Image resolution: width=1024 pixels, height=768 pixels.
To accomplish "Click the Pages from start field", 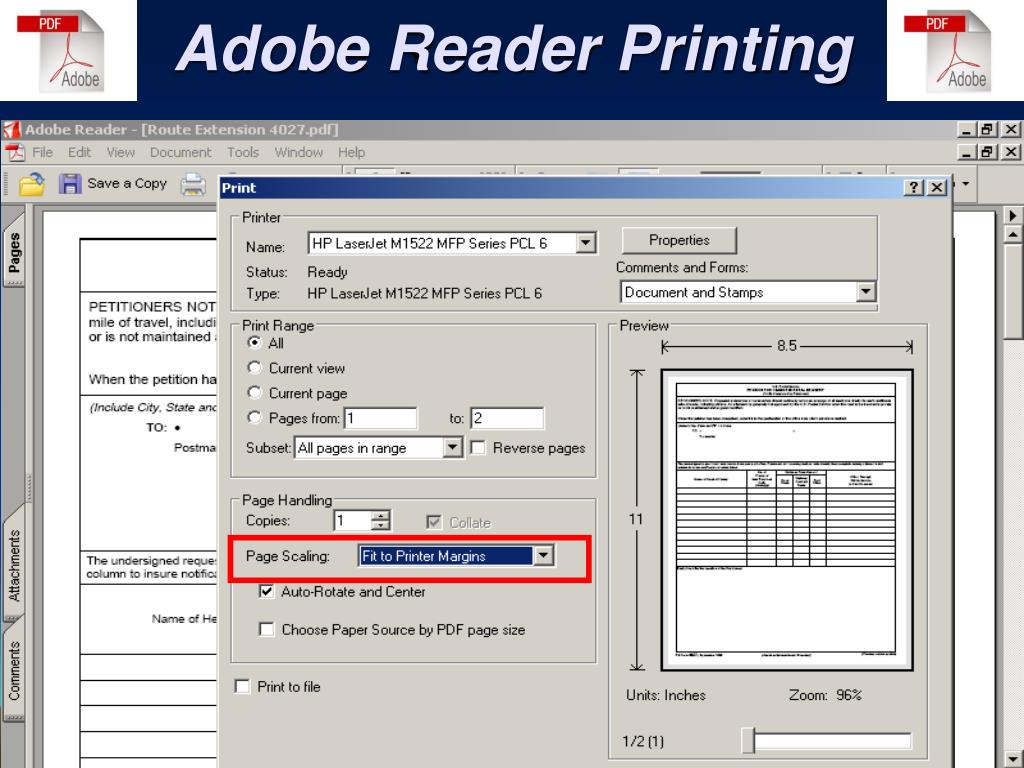I will click(381, 418).
